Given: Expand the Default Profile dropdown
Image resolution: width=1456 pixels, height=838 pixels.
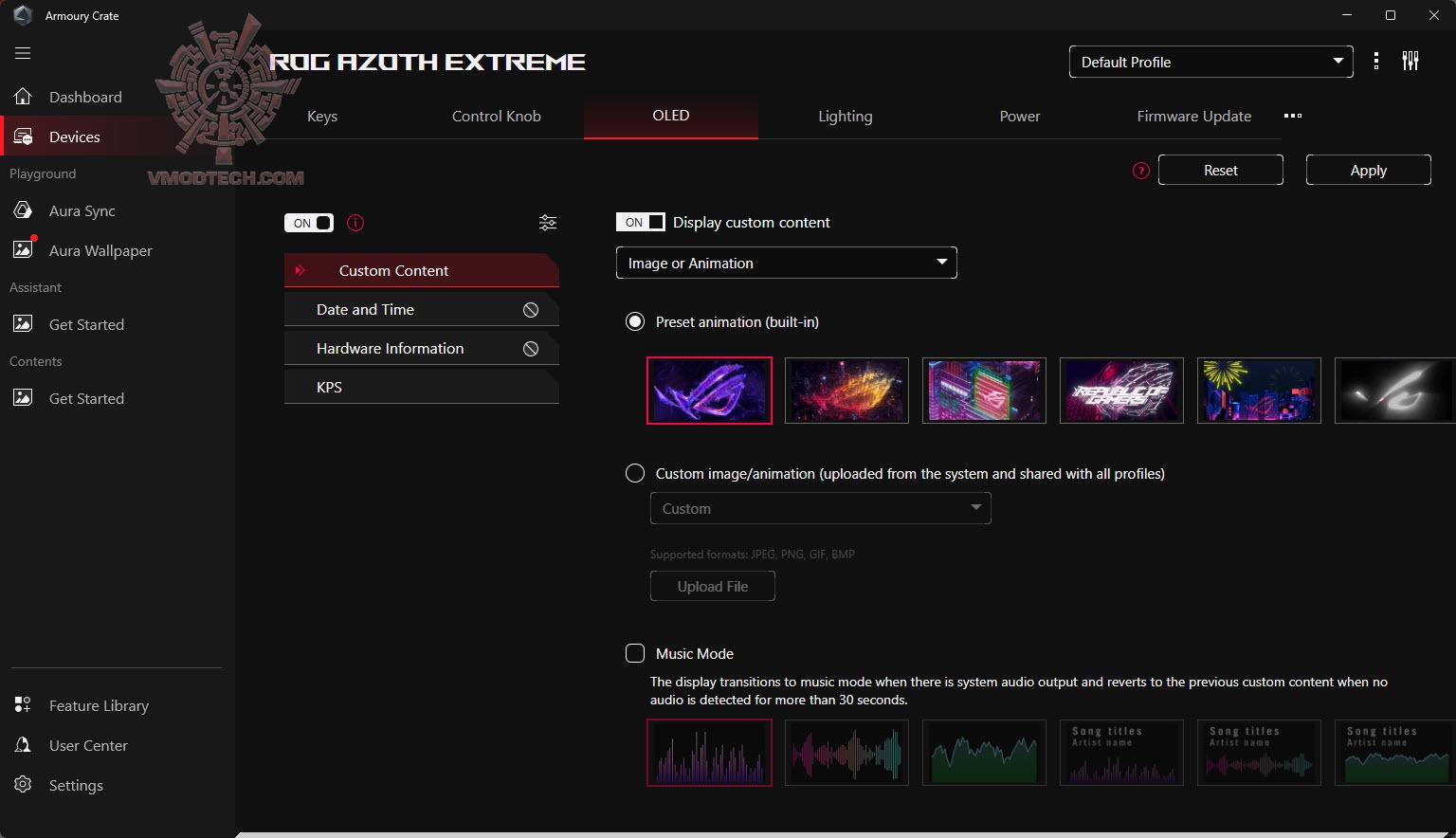Looking at the screenshot, I should (x=1211, y=62).
